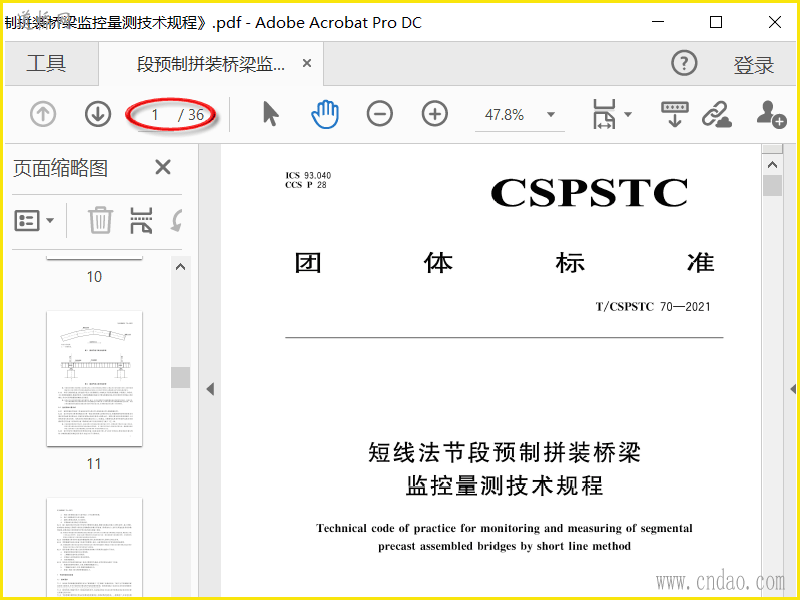Close the Adobe Acrobat window
This screenshot has height=600, width=800.
point(775,22)
